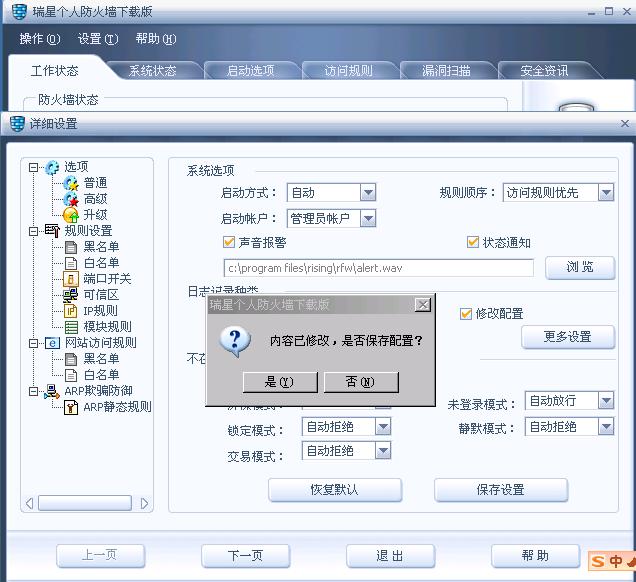Click the 浏览 browse button
636x582 pixels.
580,267
